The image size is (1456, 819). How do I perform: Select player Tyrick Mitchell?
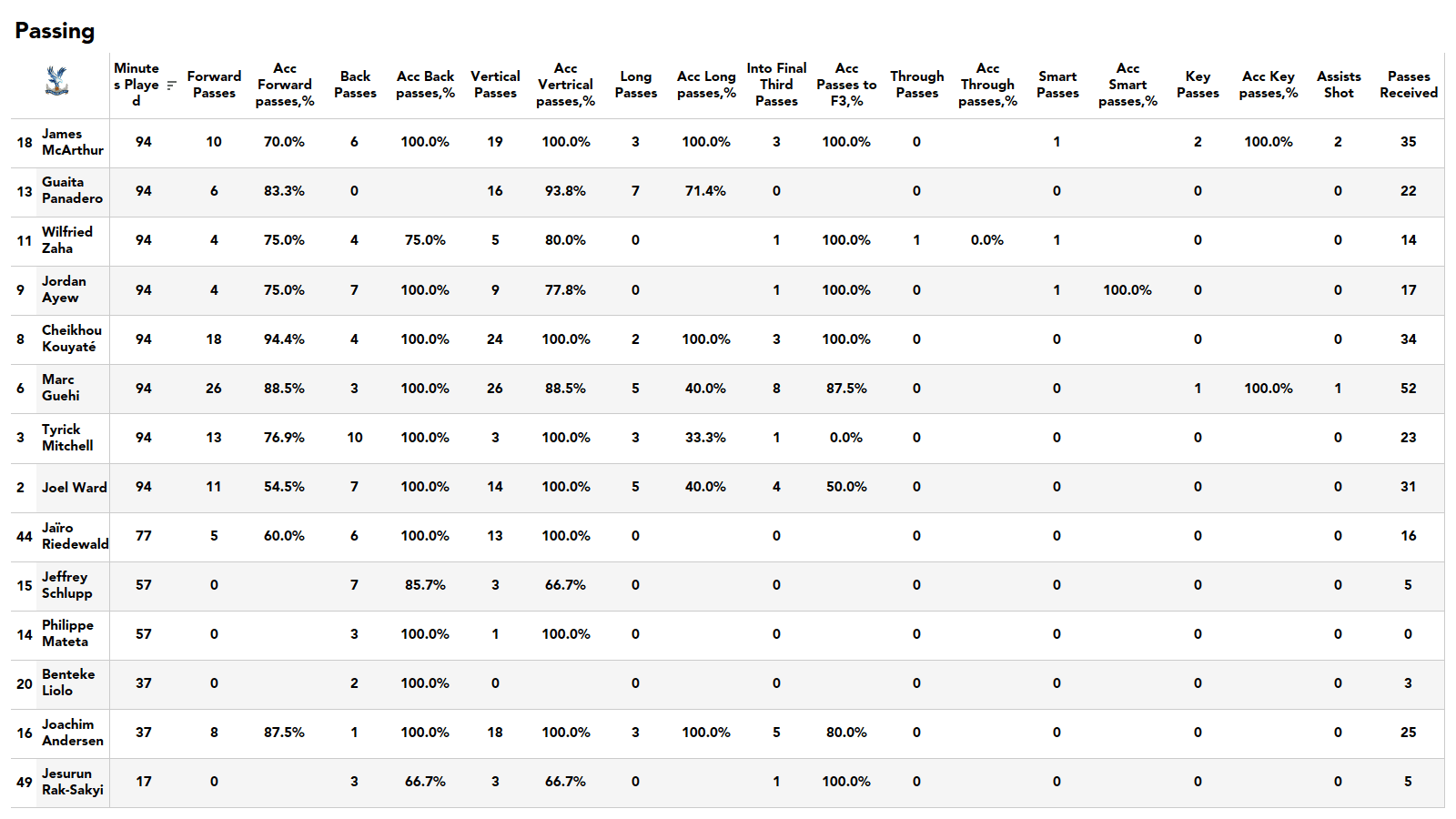pyautogui.click(x=67, y=438)
